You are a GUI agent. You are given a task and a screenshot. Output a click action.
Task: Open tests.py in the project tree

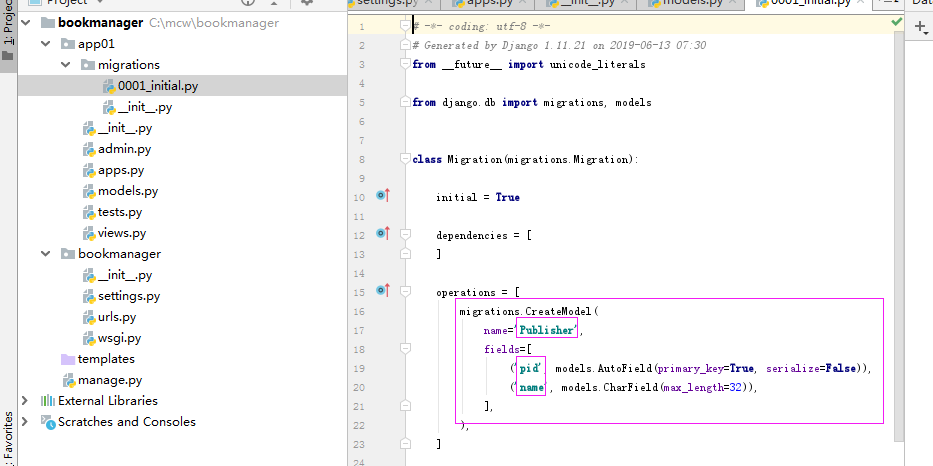[x=120, y=212]
